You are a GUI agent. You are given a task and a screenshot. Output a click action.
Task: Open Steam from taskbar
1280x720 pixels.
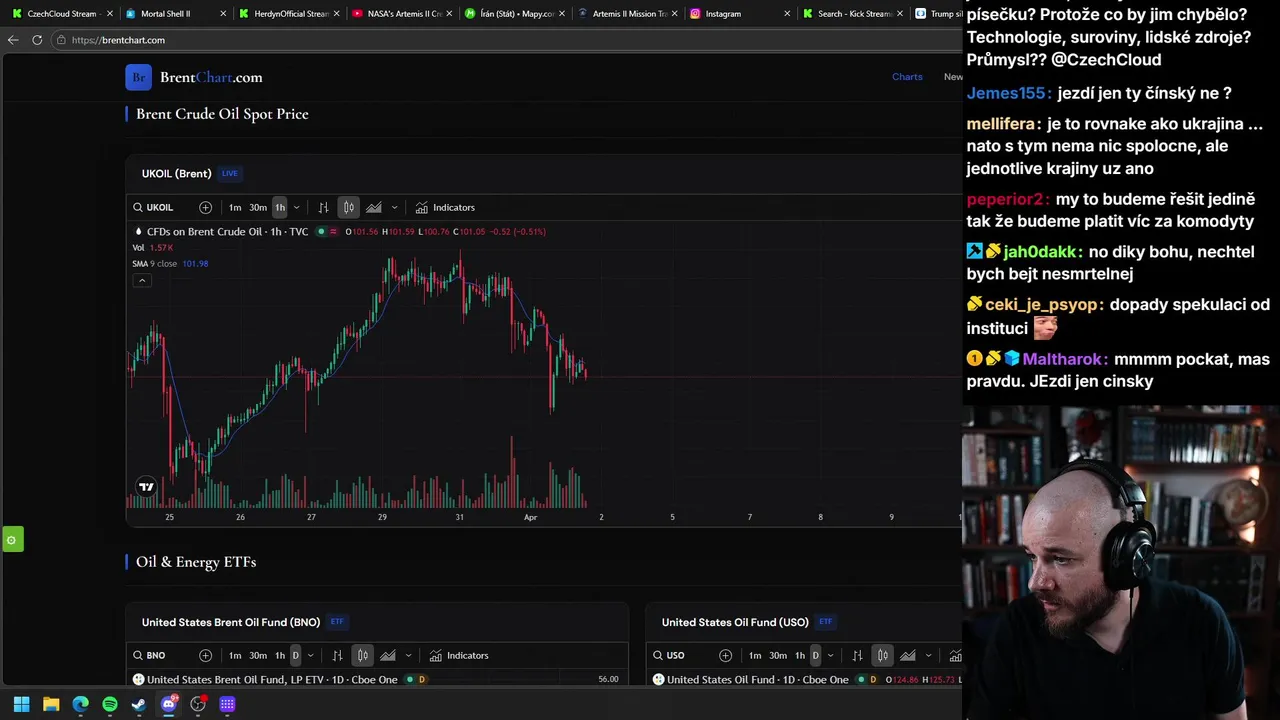pyautogui.click(x=139, y=704)
